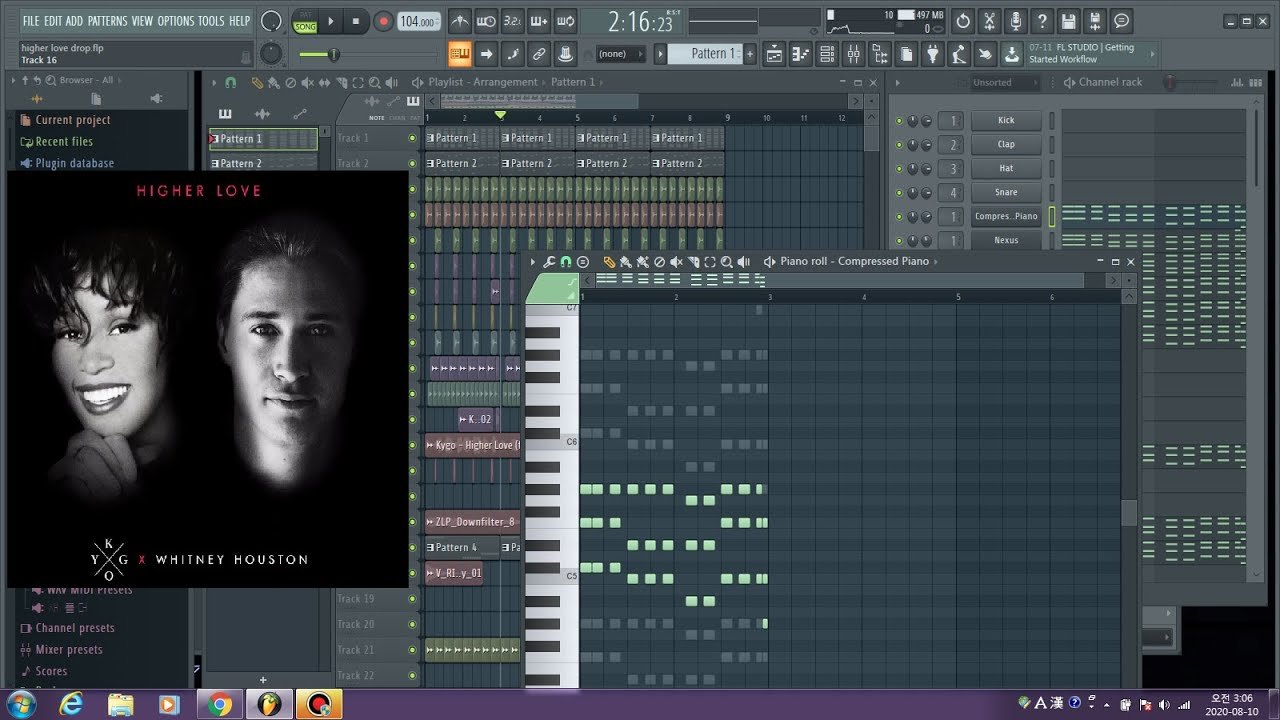
Task: Select the Playlist mute tool
Action: pos(308,83)
